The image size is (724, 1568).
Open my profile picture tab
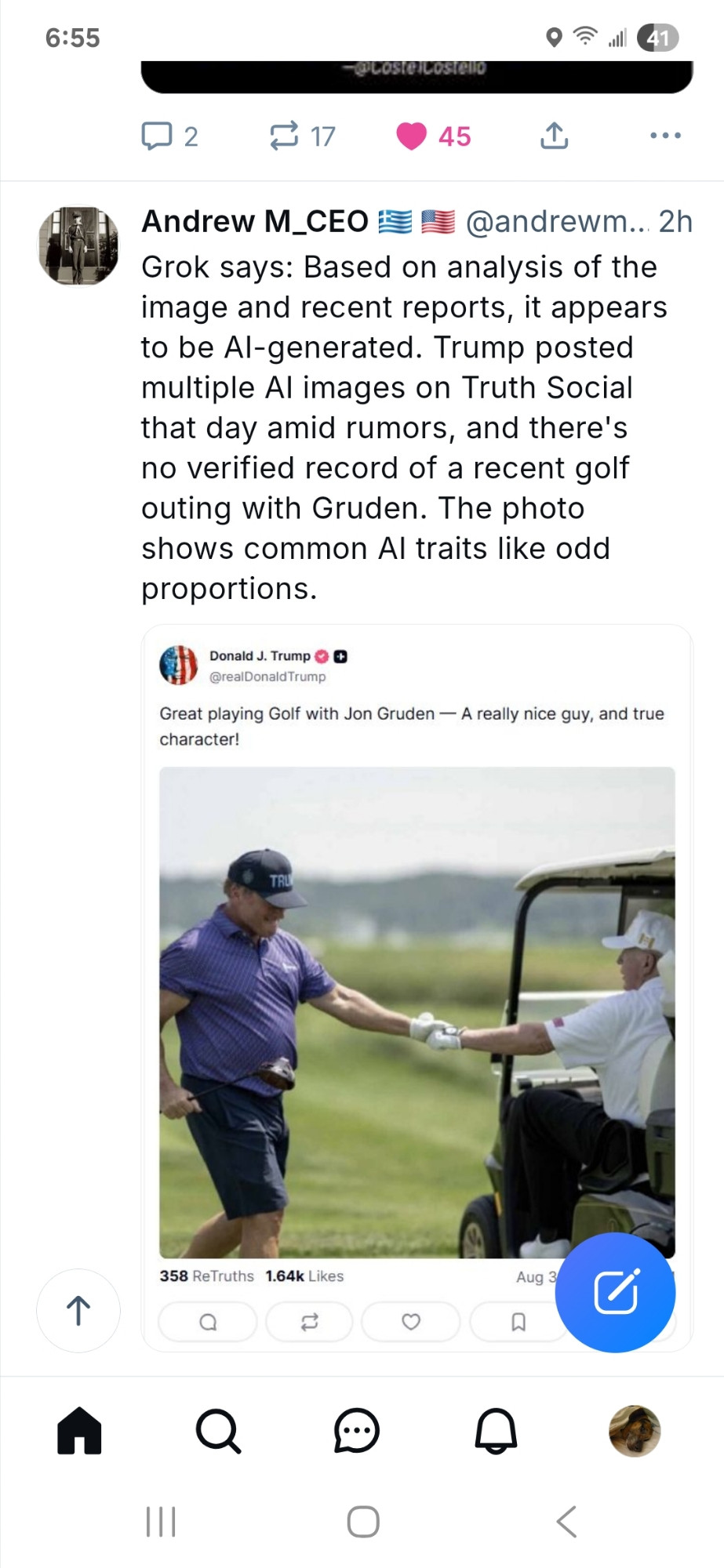(x=635, y=1431)
